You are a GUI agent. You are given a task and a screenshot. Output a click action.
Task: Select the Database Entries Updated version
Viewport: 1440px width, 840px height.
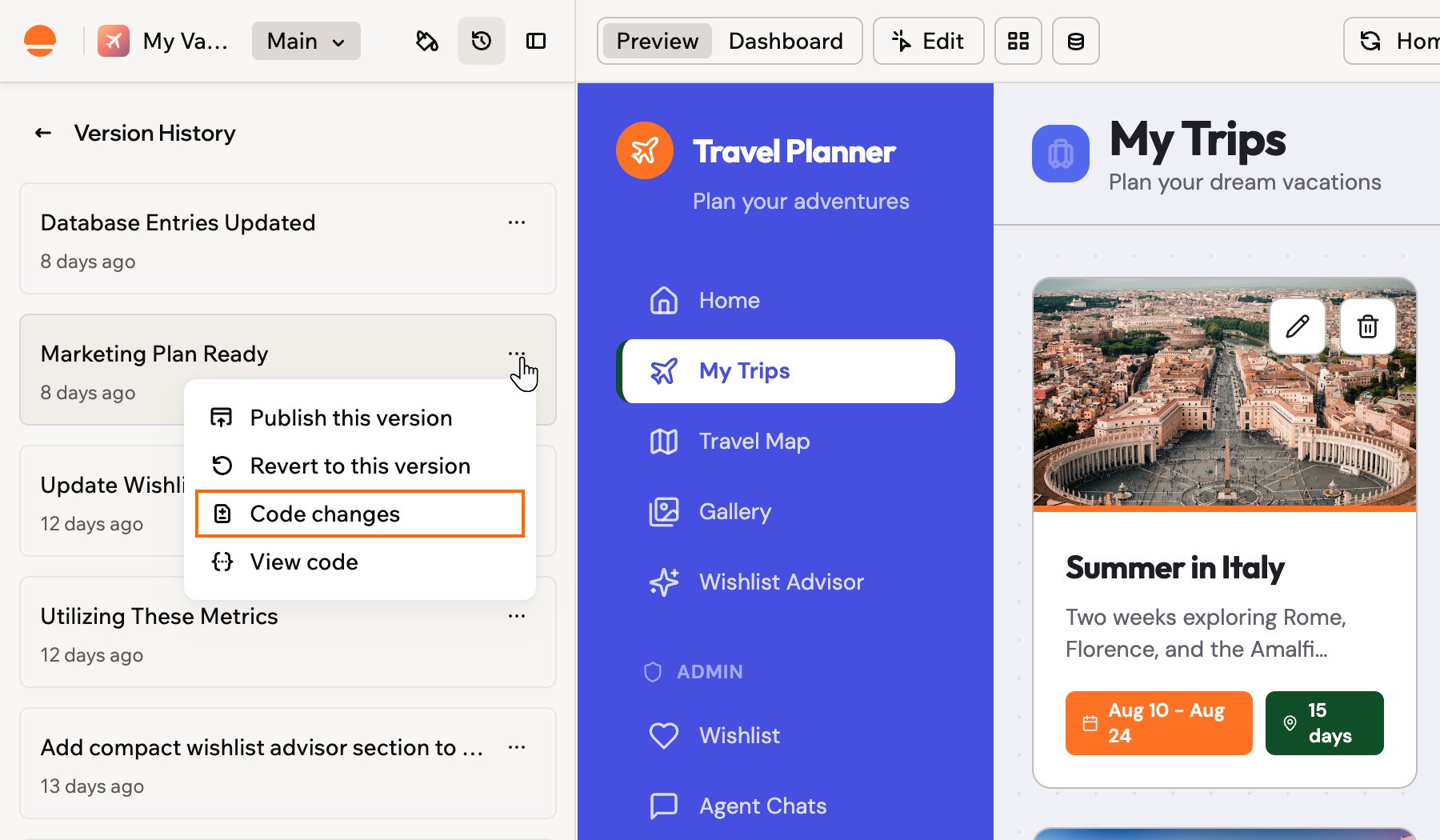(x=288, y=238)
